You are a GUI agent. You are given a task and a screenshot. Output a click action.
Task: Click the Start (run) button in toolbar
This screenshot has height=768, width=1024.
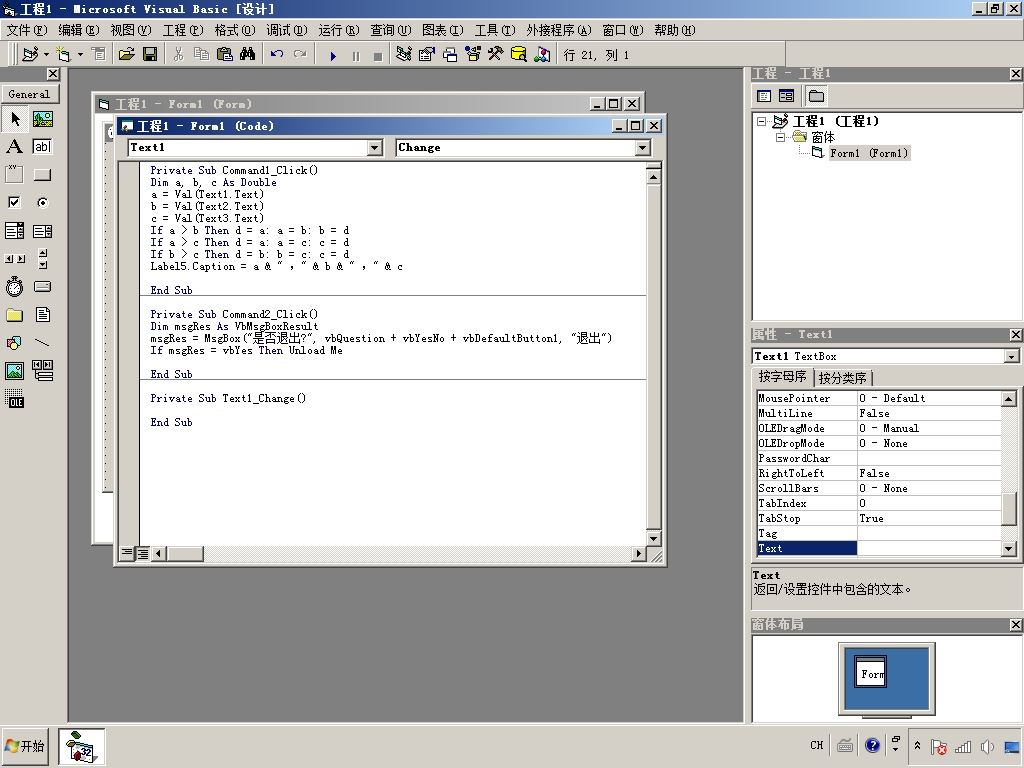point(333,55)
